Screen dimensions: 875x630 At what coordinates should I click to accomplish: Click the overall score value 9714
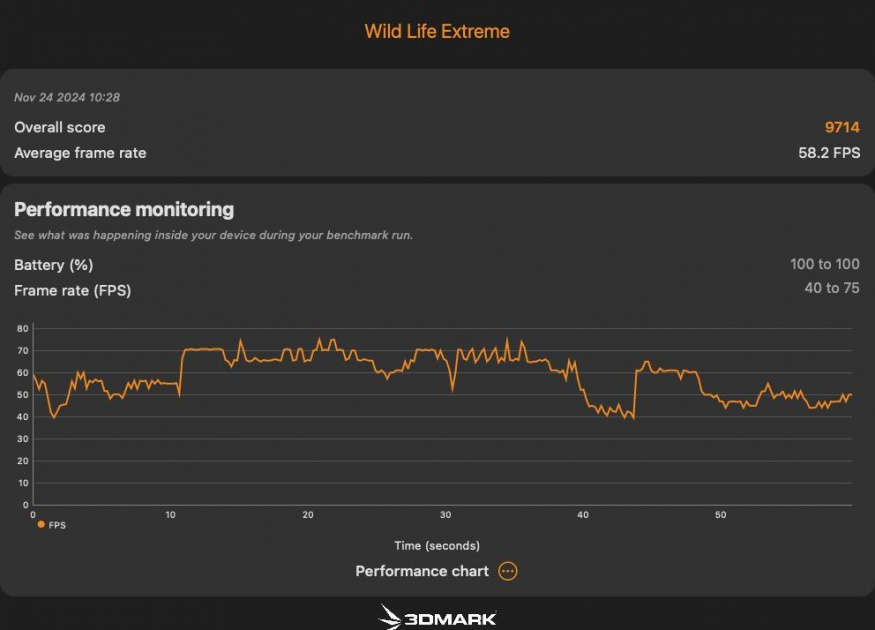click(842, 127)
